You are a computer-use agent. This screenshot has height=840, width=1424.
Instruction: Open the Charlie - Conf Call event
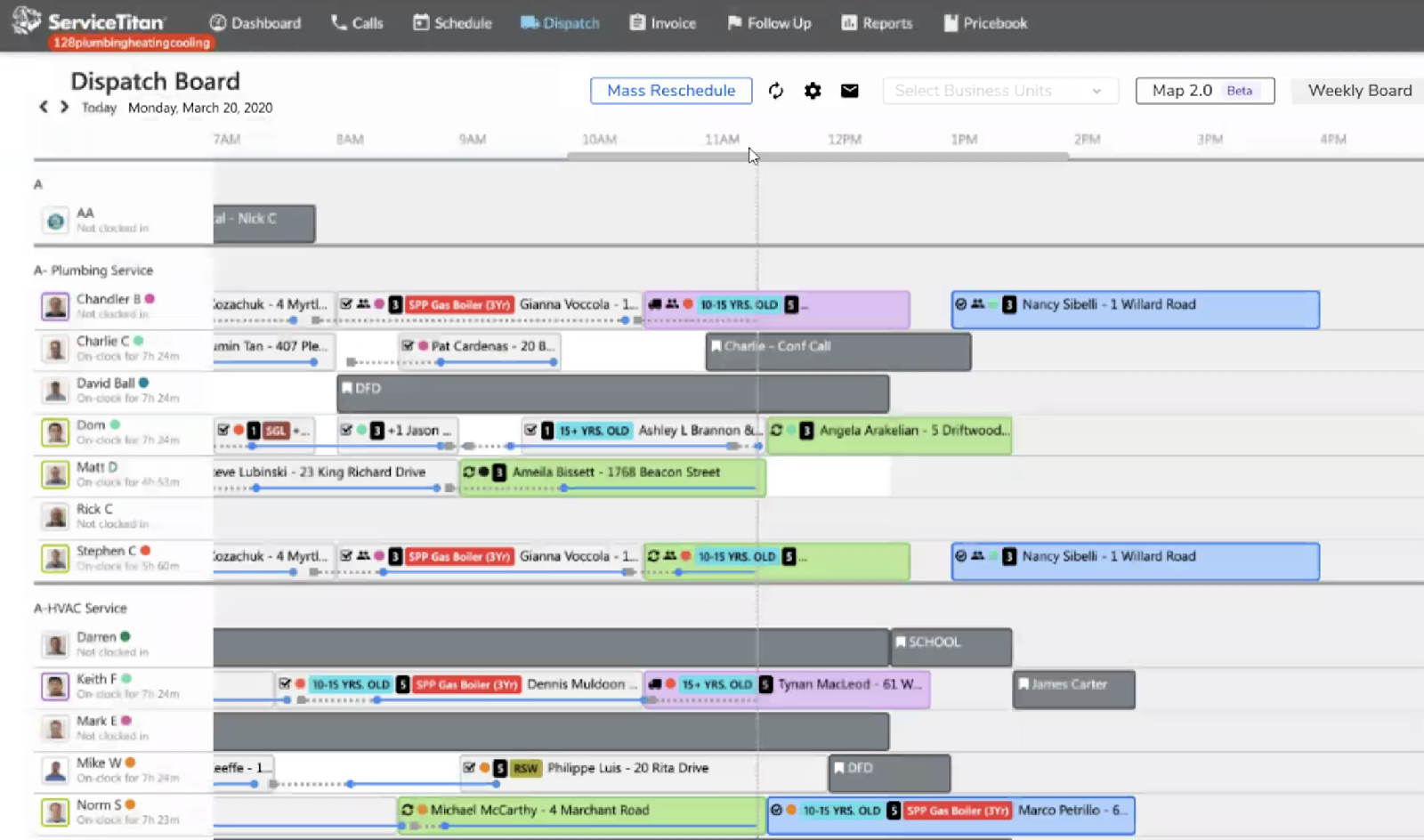(838, 351)
